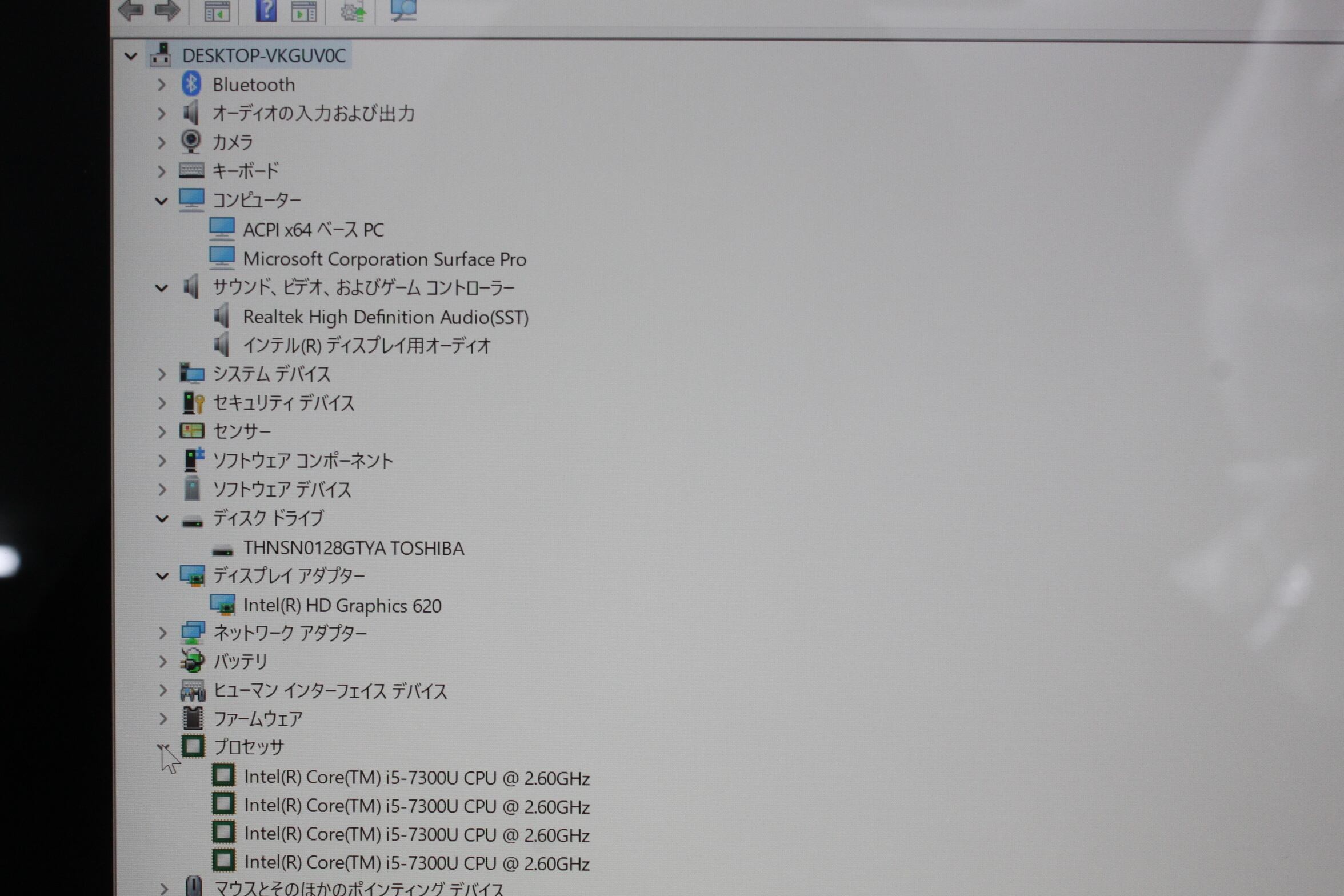Viewport: 1344px width, 896px height.
Task: Select the first Intel Core i5-7300U processor entry
Action: (416, 778)
